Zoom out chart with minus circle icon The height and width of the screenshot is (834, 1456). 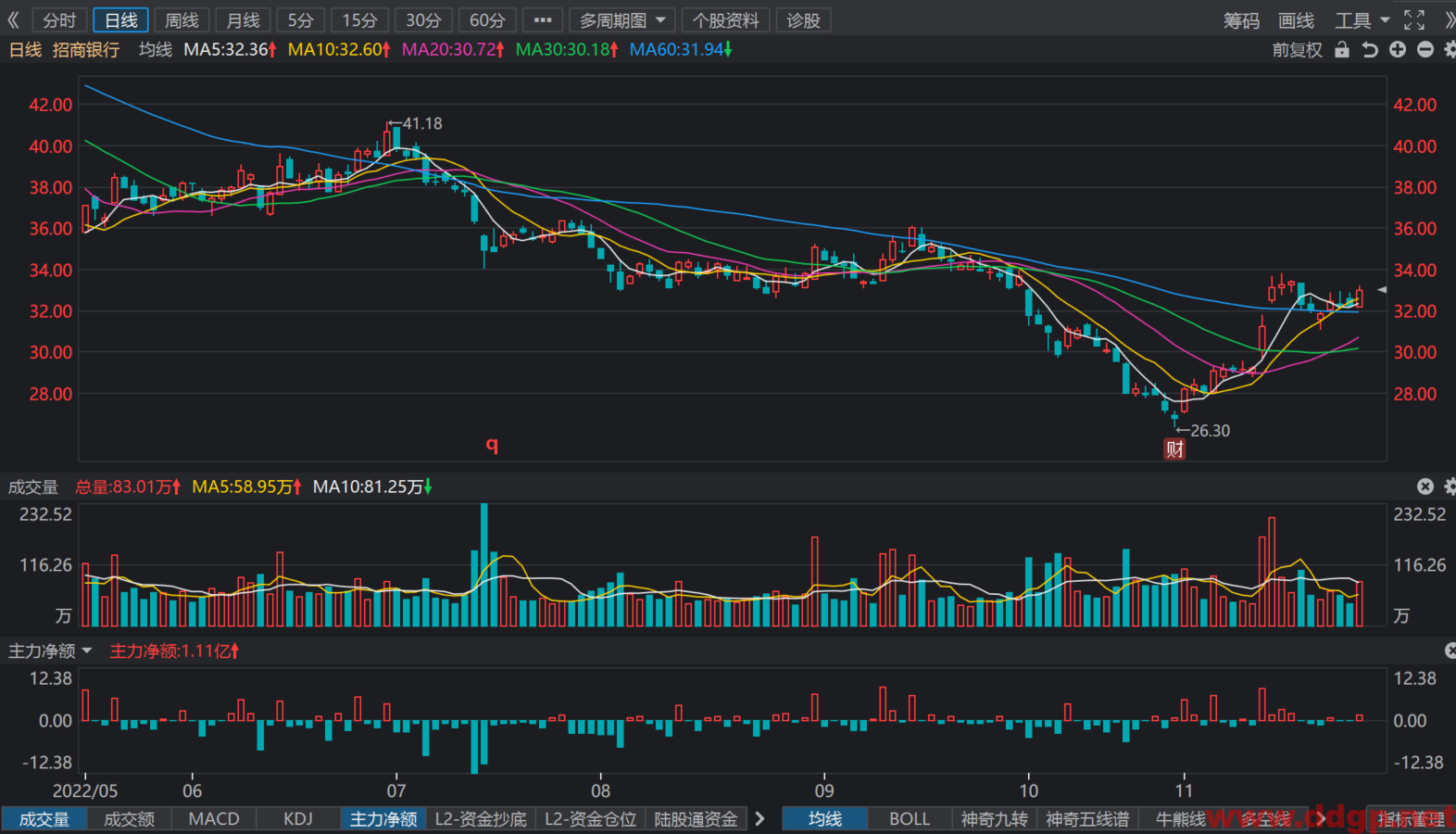pos(1425,50)
